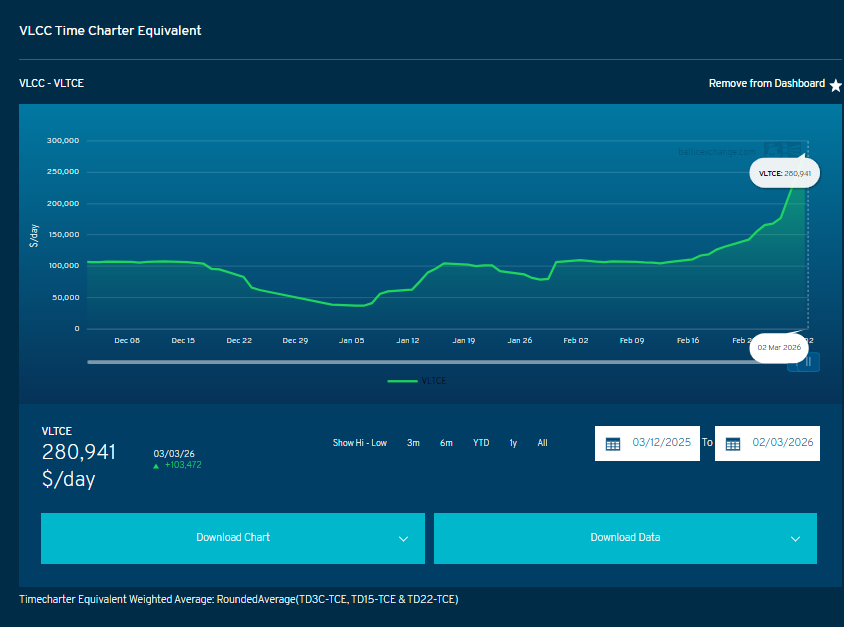Toggle the VLTCE series in chart legend
Viewport: 844px width, 627px height.
(420, 381)
